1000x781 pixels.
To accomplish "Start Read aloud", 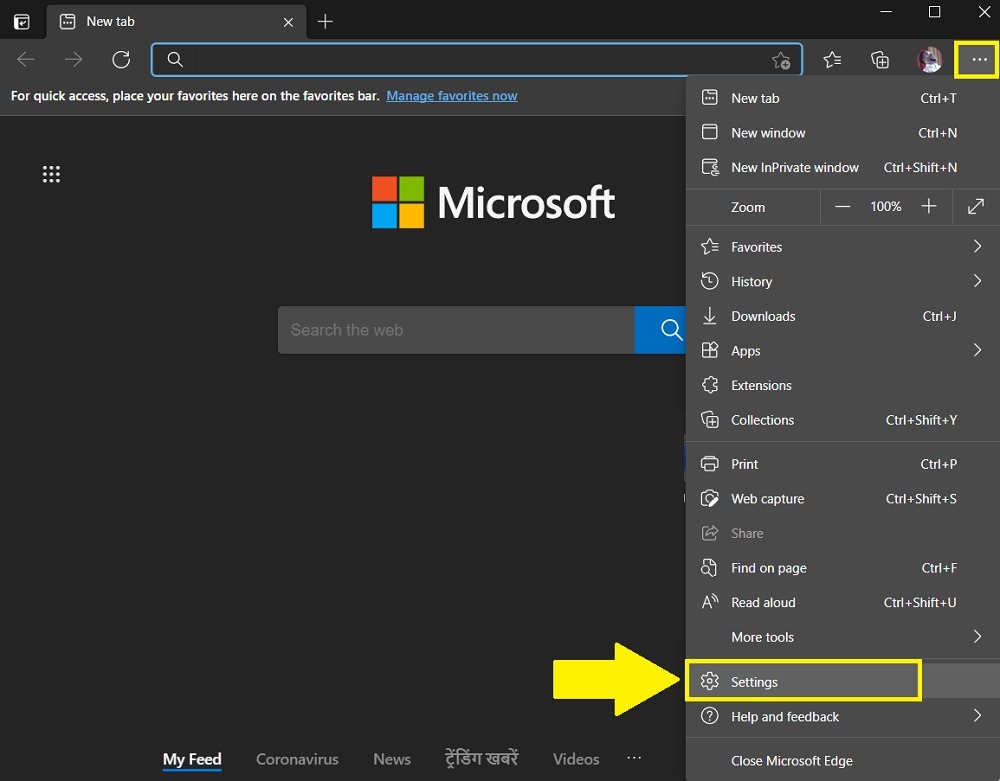I will pos(763,602).
